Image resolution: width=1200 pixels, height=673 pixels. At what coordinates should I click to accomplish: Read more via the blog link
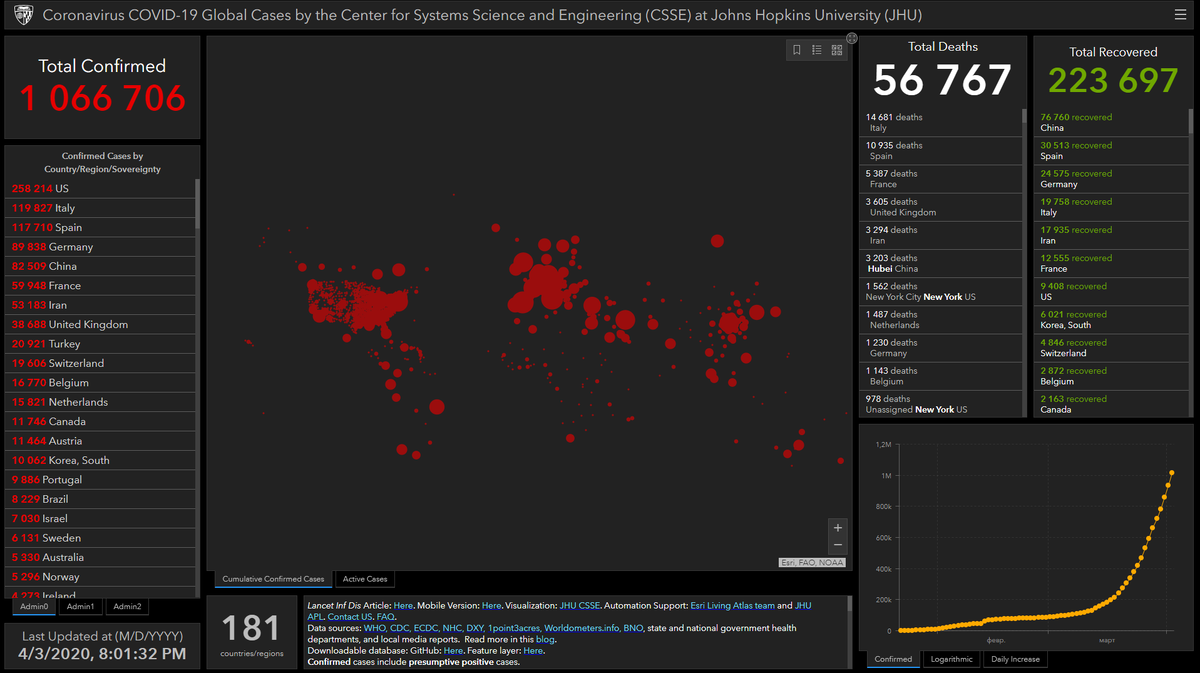(544, 639)
